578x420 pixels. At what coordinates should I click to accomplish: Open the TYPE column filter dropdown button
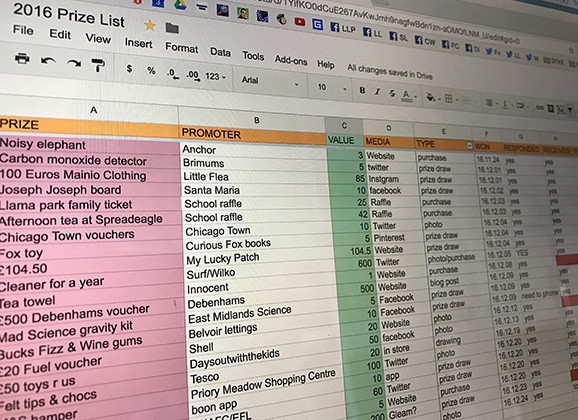(469, 146)
